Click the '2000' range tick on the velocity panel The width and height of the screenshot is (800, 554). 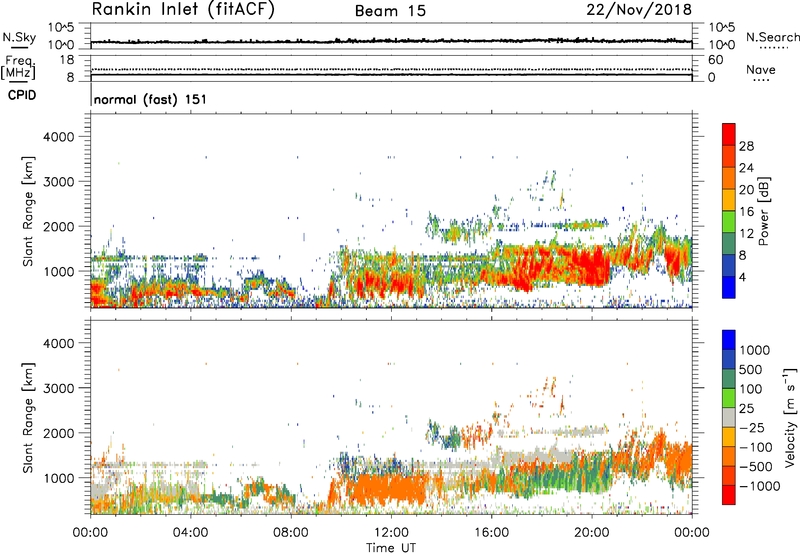59,433
